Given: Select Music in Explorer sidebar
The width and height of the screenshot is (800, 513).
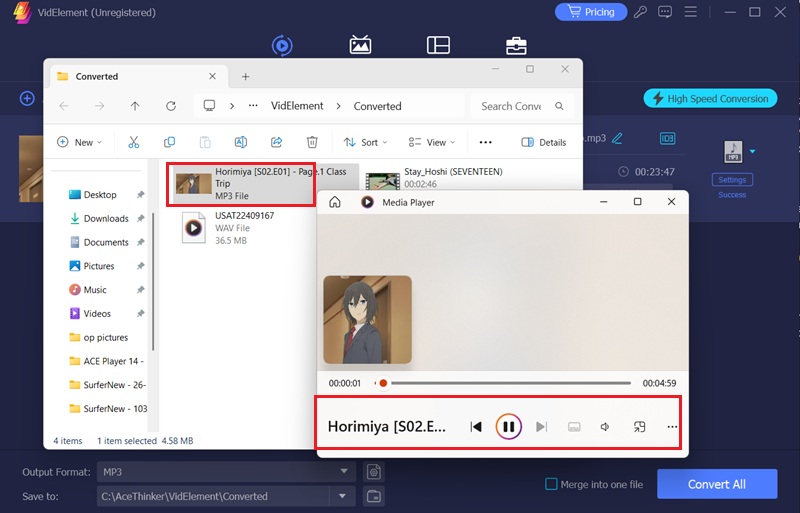Looking at the screenshot, I should click(95, 289).
